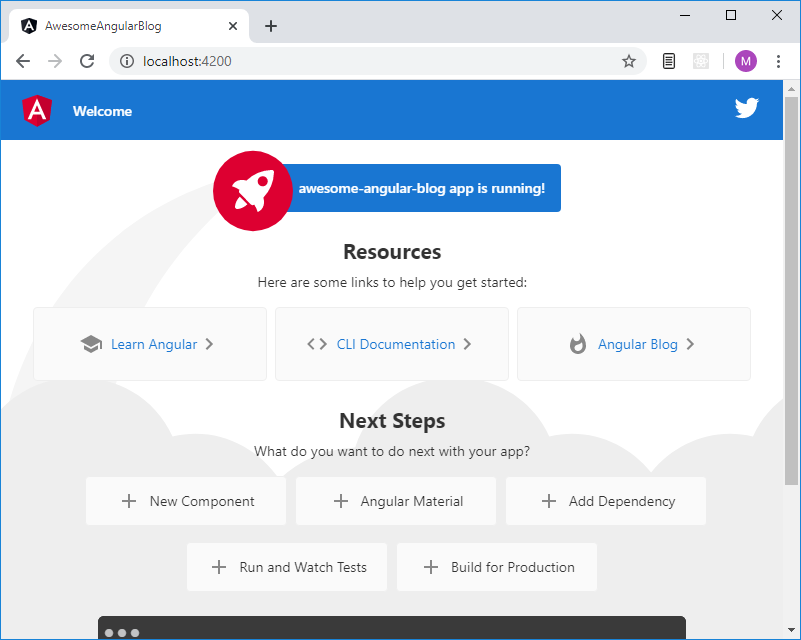Select the graduation cap icon on Learn Angular
The image size is (801, 640).
coord(92,344)
